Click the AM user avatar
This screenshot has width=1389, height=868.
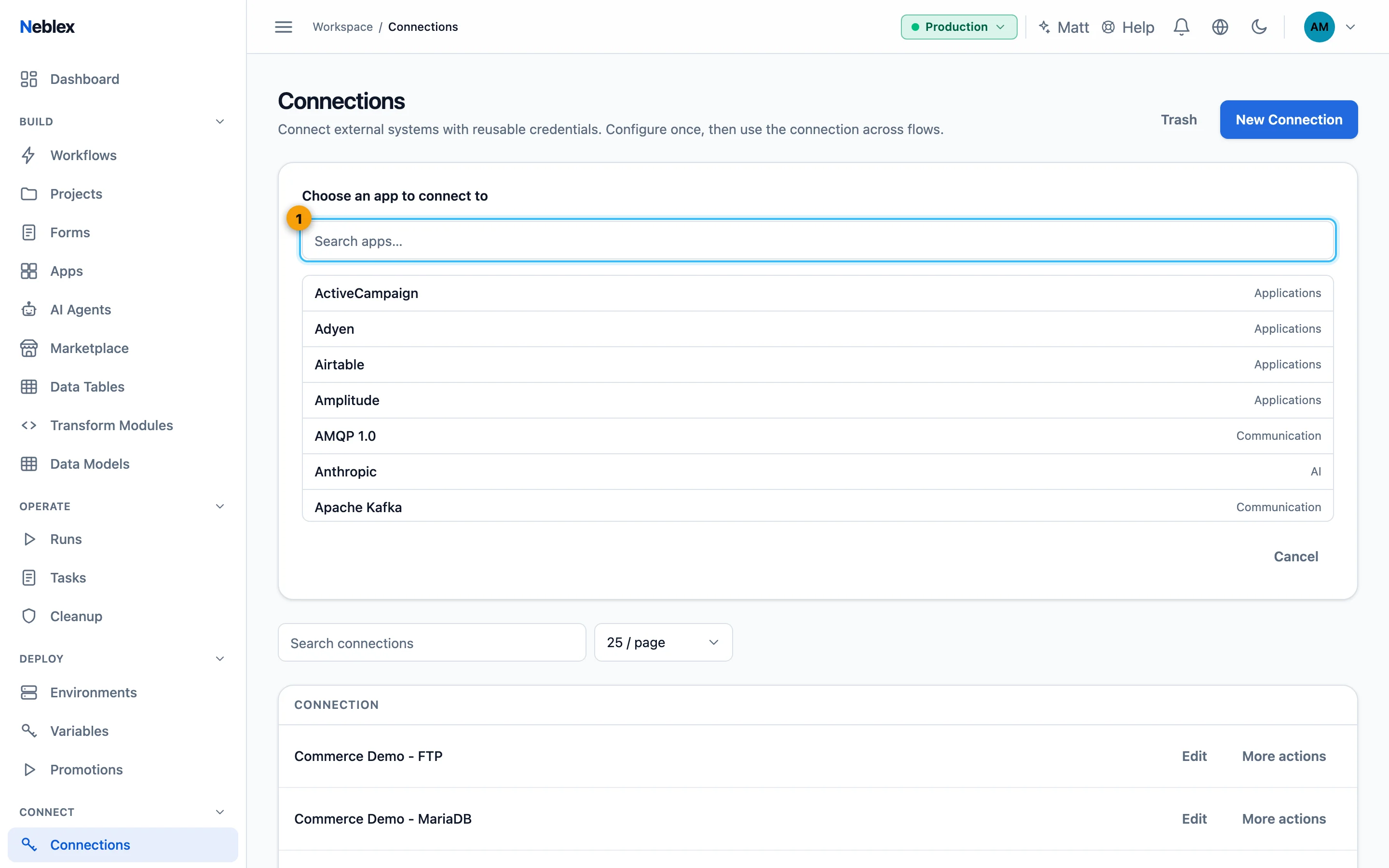1319,27
